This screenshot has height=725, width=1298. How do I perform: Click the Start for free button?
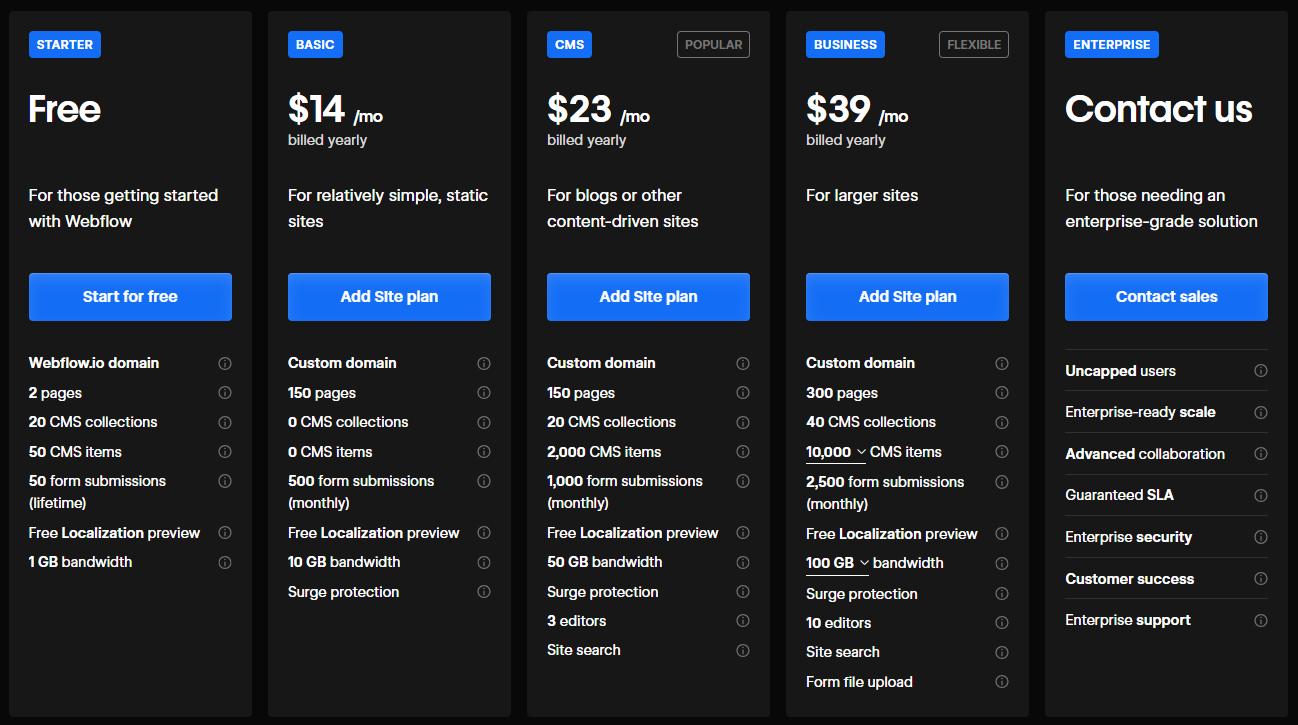coord(130,297)
